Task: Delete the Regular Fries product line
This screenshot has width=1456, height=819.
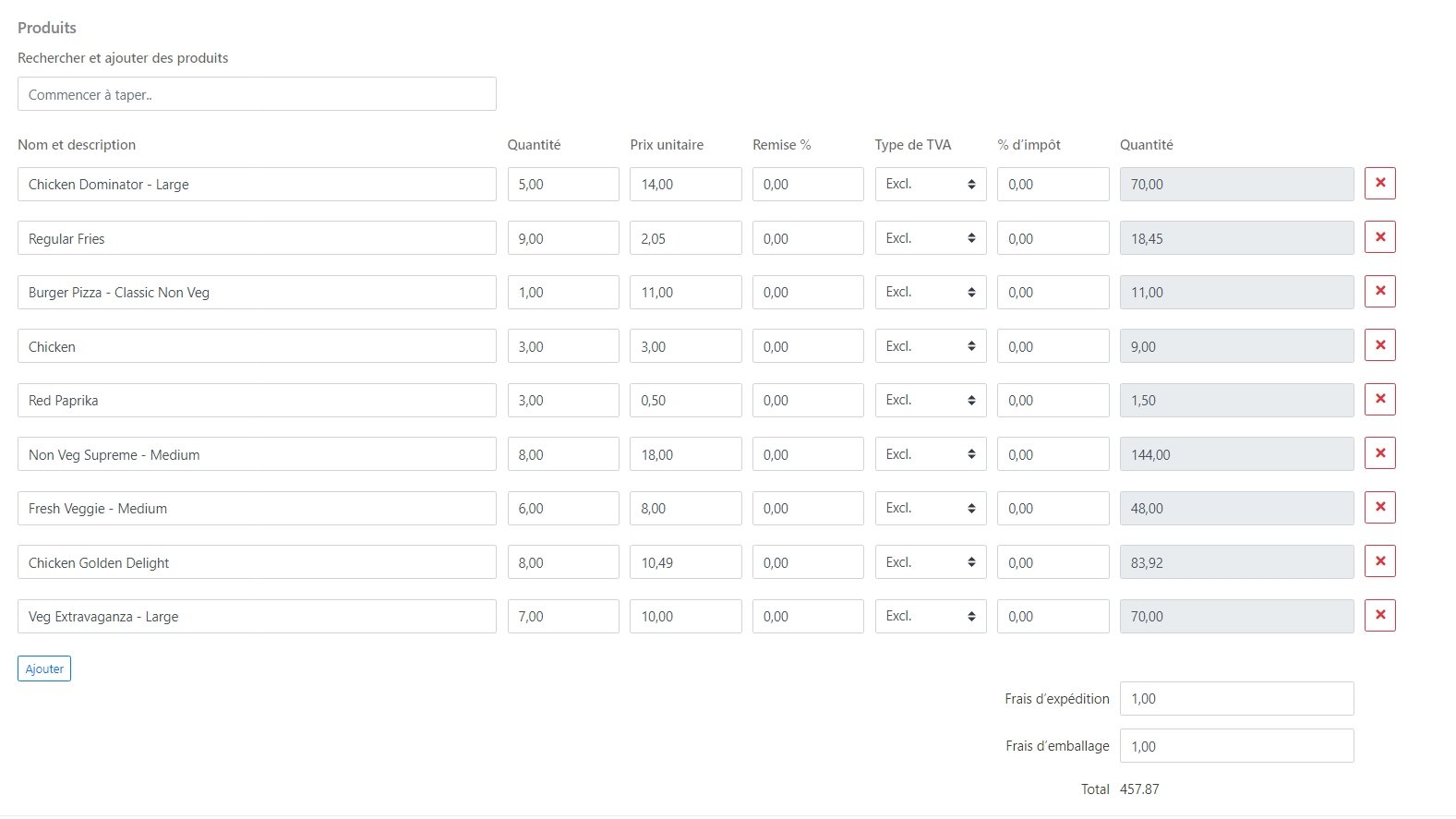Action: (1379, 237)
